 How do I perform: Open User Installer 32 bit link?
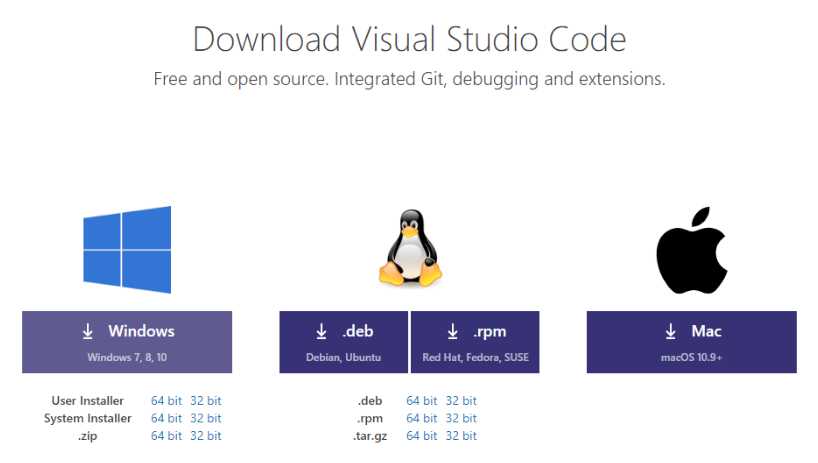tap(206, 400)
